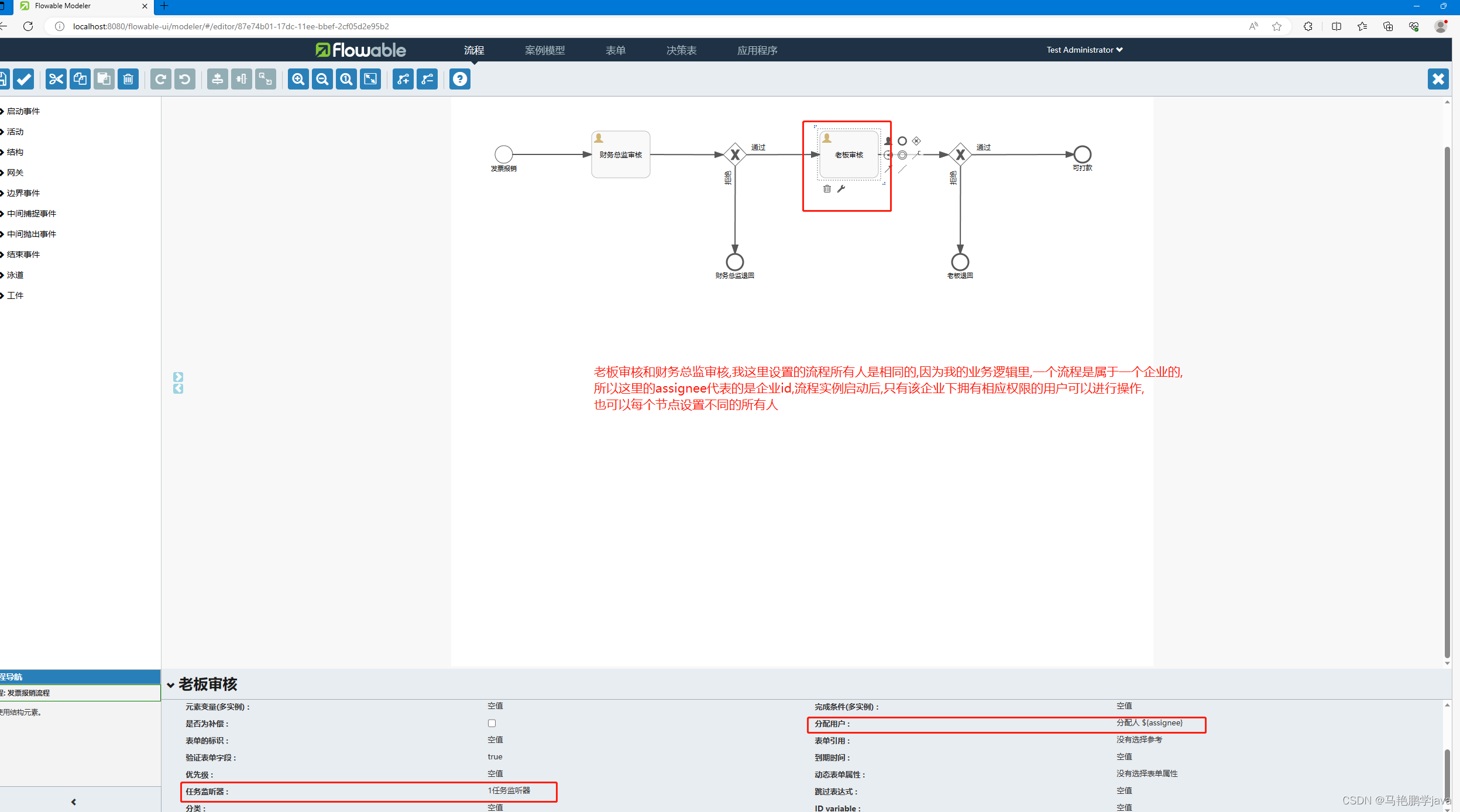Close the editor with X button

(1438, 79)
